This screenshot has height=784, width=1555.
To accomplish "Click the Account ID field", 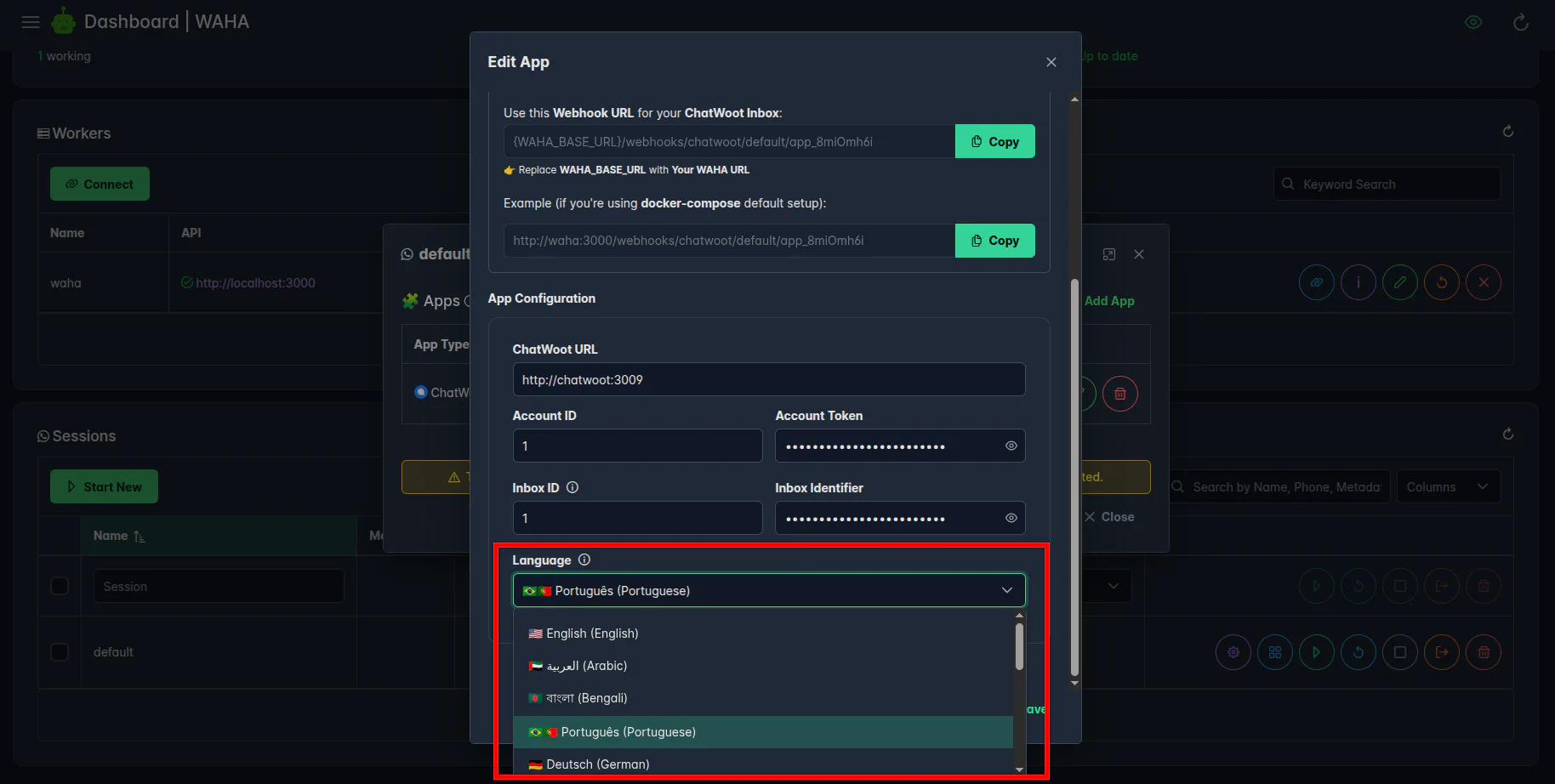I will coord(637,446).
